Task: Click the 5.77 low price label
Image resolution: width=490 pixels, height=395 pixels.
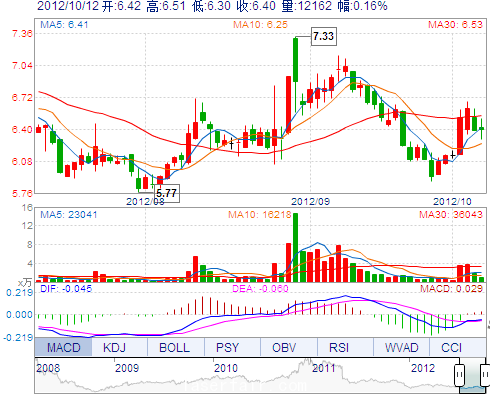Action: [167, 193]
